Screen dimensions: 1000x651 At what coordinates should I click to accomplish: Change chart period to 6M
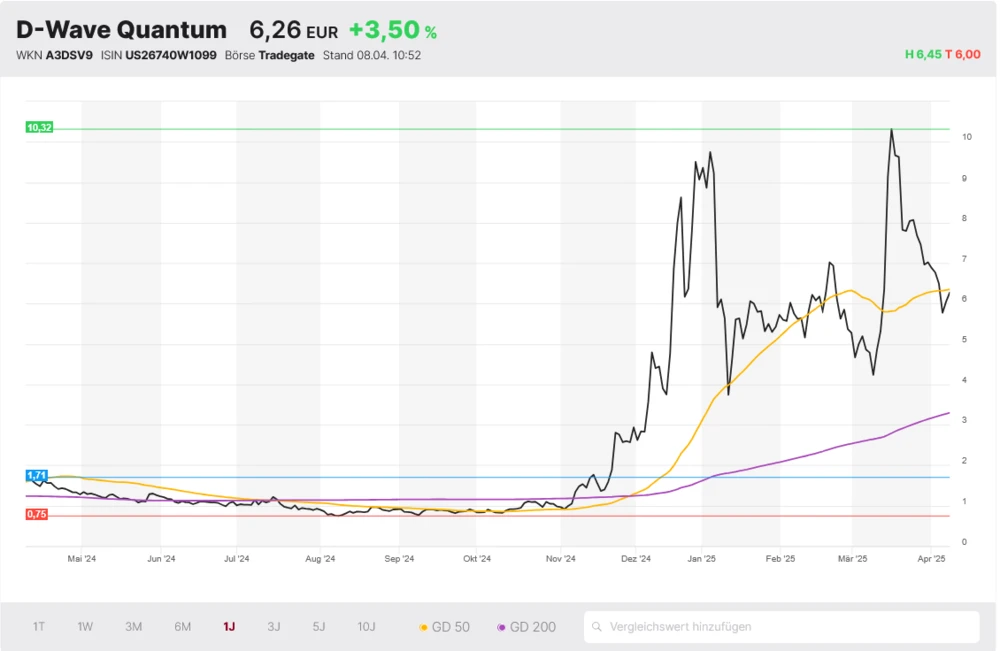(x=182, y=627)
